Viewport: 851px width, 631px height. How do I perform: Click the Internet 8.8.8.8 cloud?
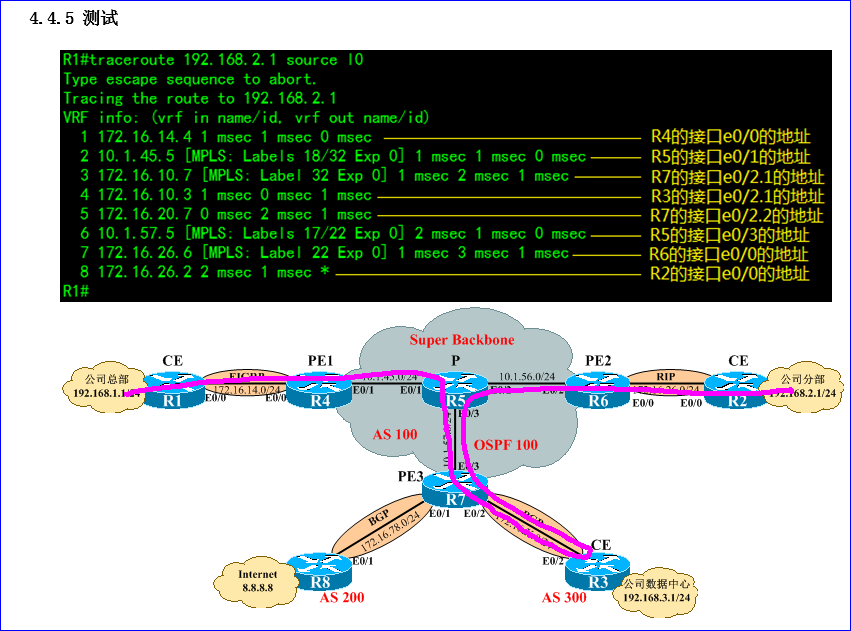[258, 582]
